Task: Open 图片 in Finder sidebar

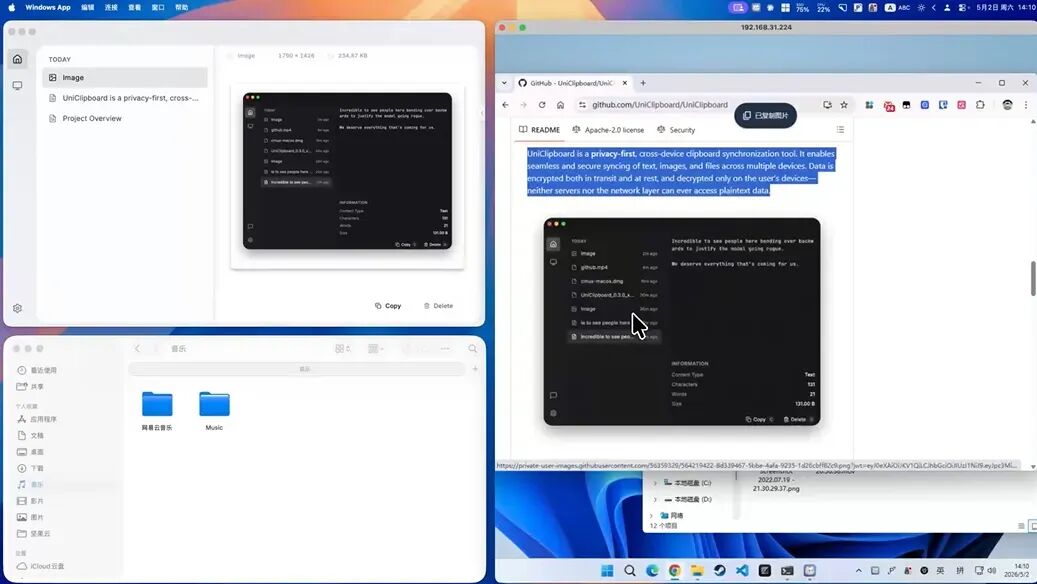Action: tap(31, 517)
